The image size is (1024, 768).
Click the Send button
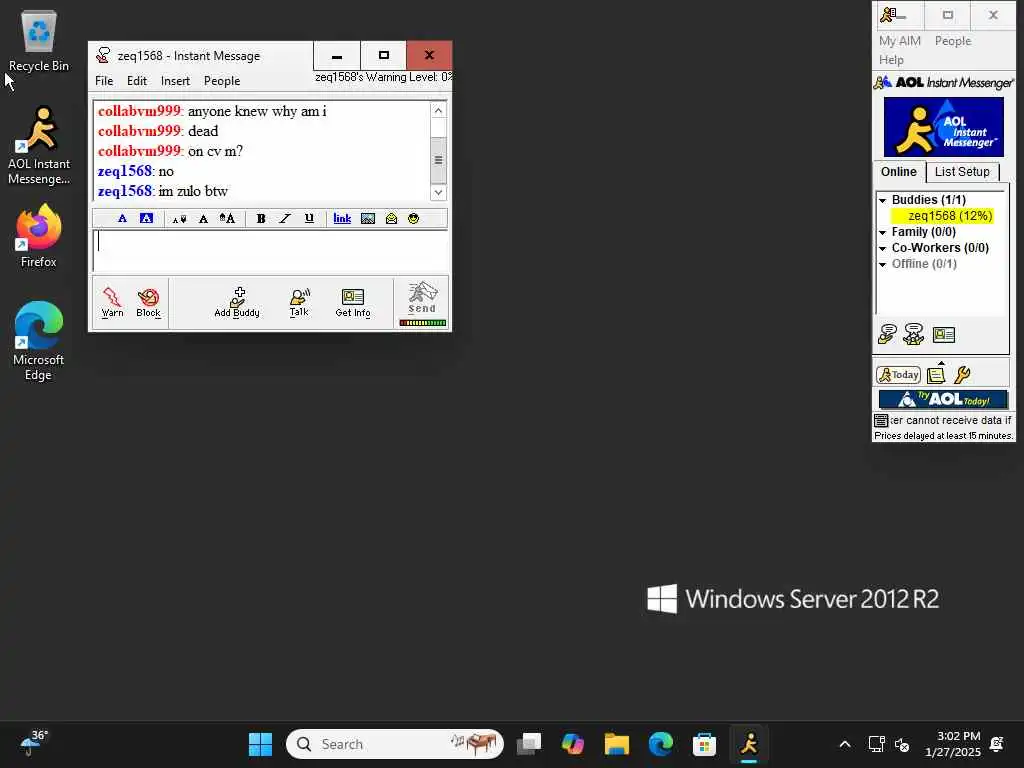tap(422, 298)
